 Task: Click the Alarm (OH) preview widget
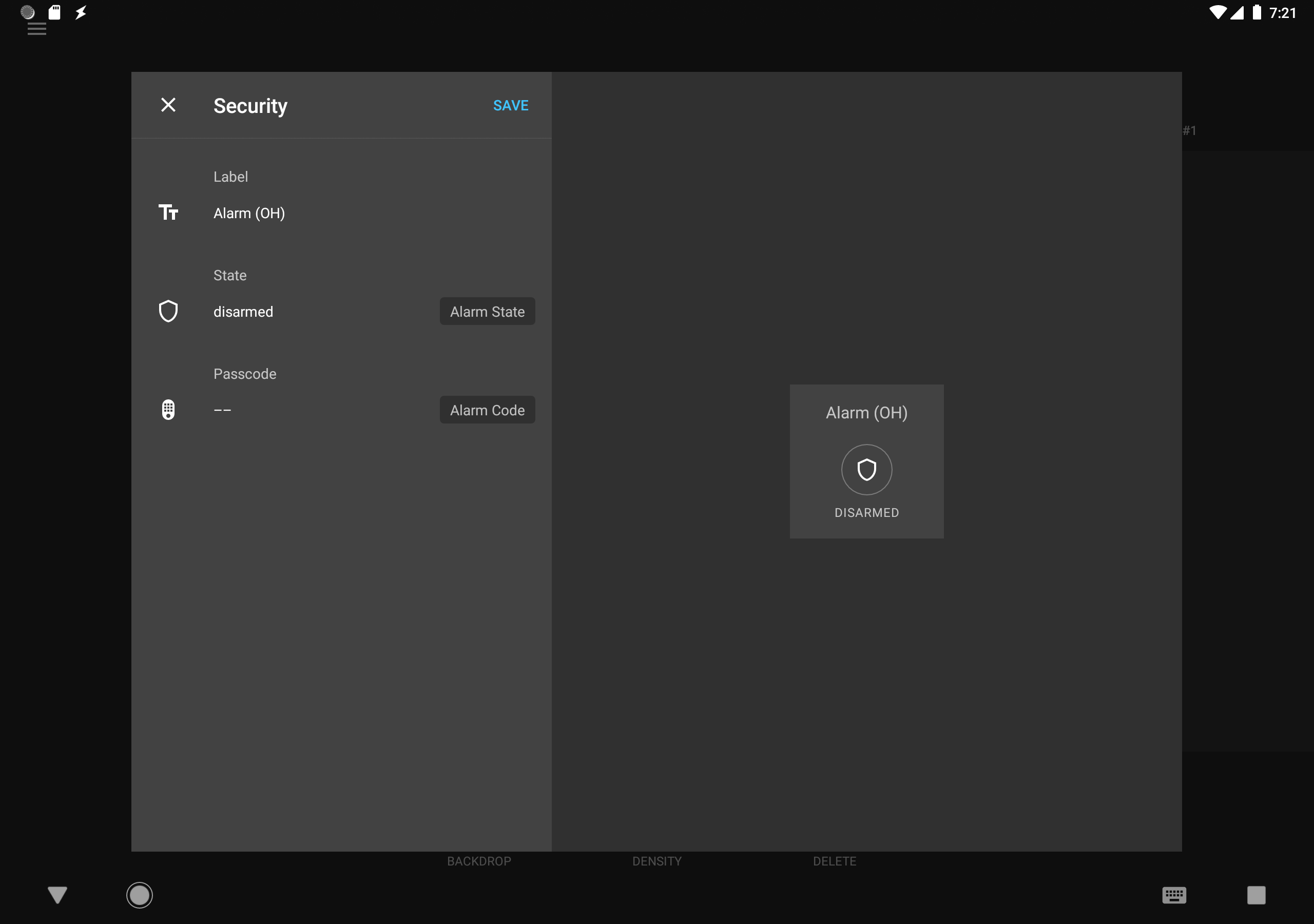pos(866,413)
